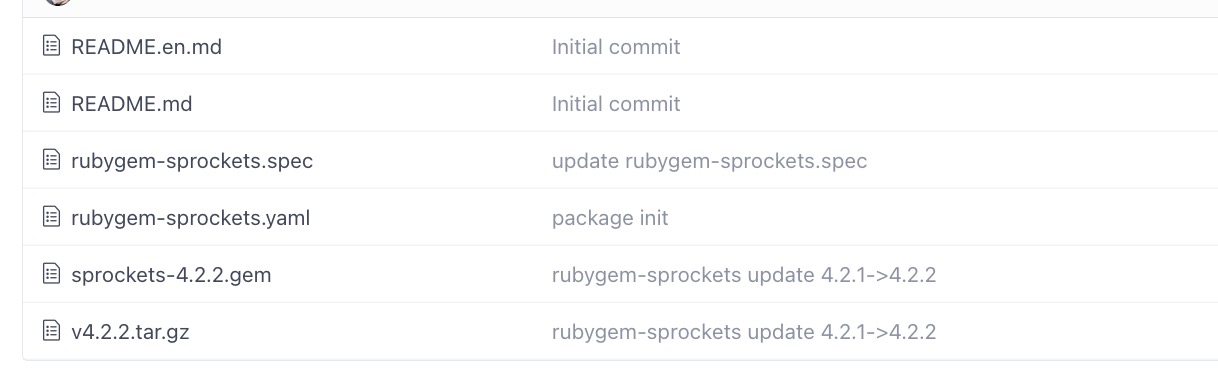Open the README.en.md file

pos(146,47)
